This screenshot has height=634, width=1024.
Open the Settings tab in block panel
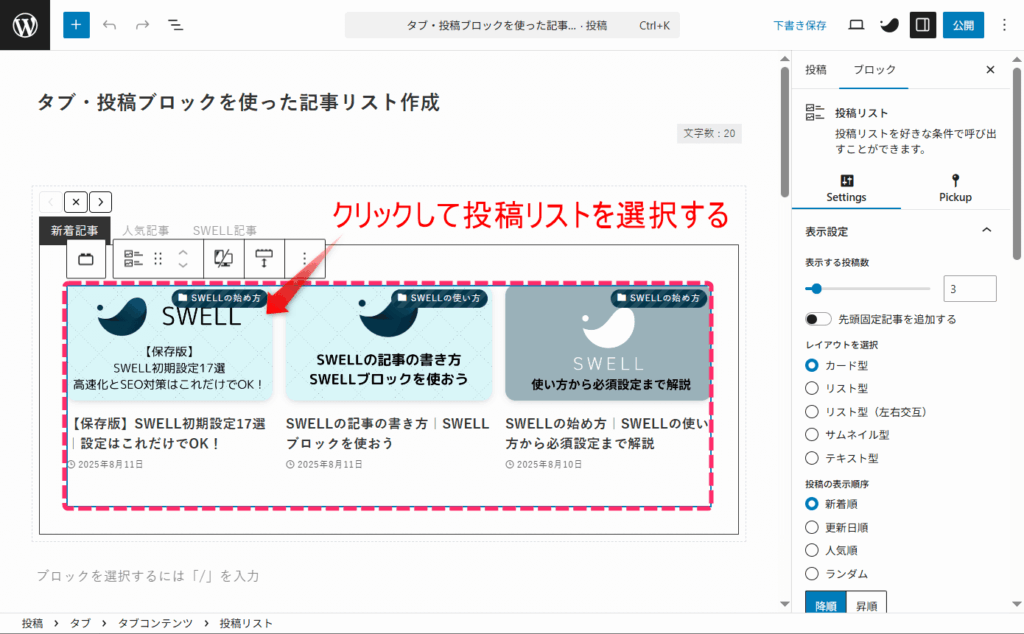[846, 189]
